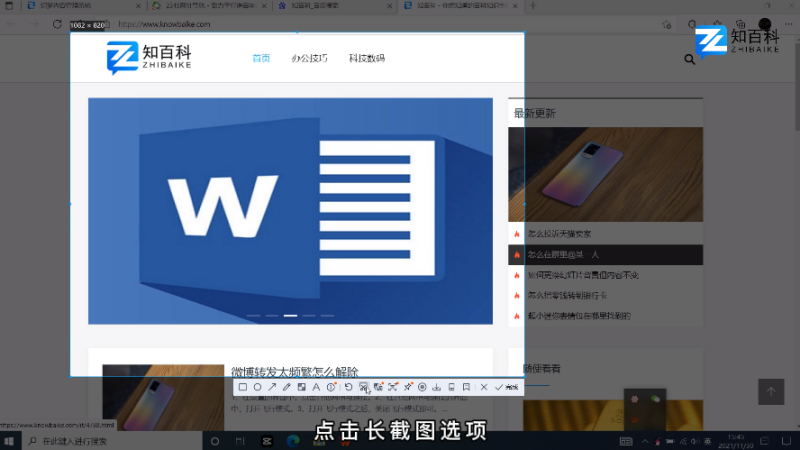800x450 pixels.
Task: Open the 首页 navigation item
Action: point(261,58)
